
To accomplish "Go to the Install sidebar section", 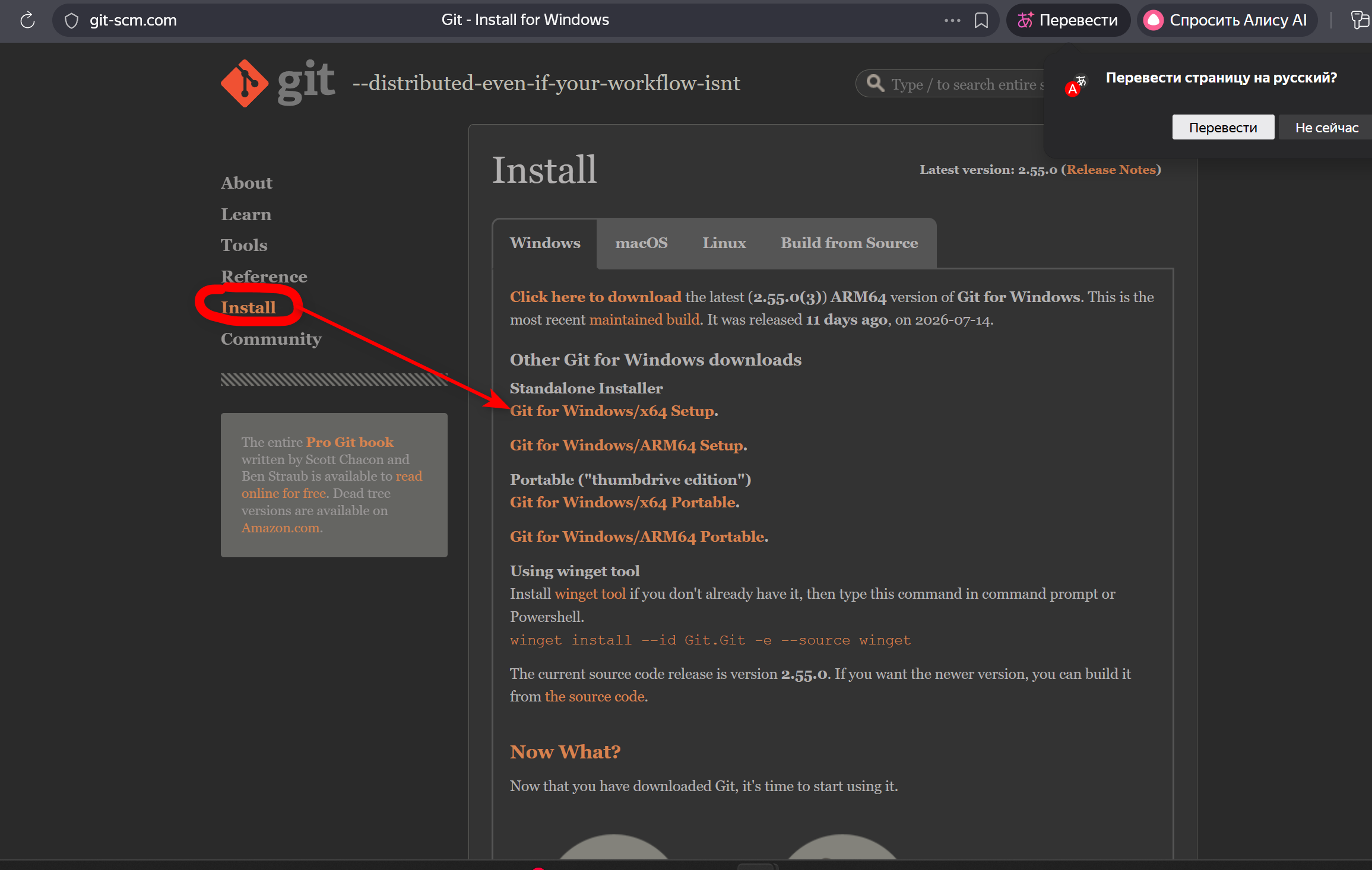I will click(248, 307).
